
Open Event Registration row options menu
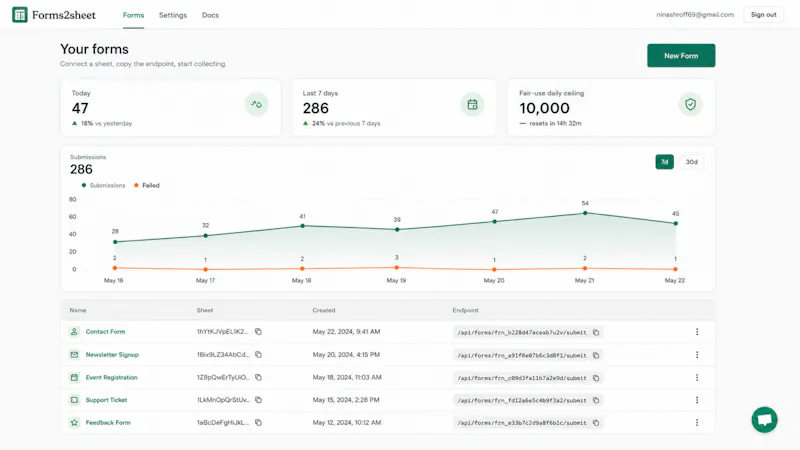pyautogui.click(x=697, y=378)
